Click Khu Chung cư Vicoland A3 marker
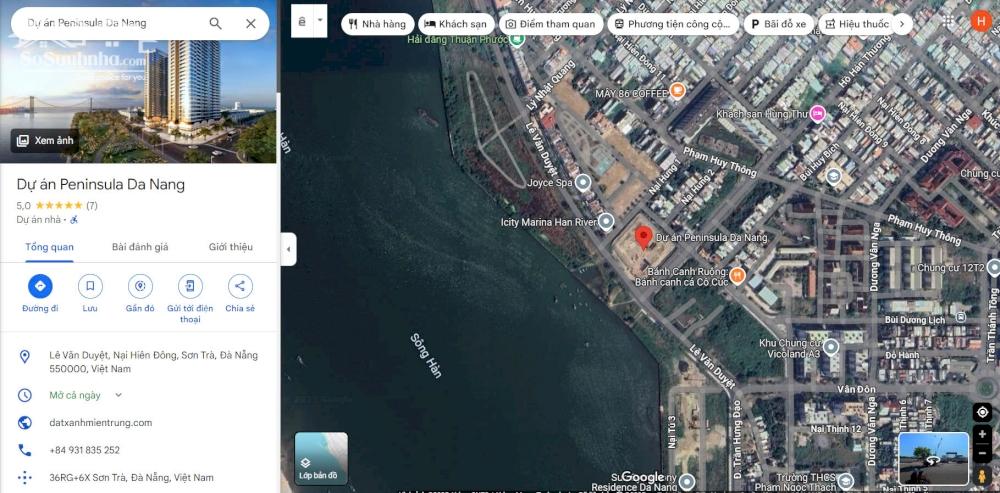 click(830, 348)
